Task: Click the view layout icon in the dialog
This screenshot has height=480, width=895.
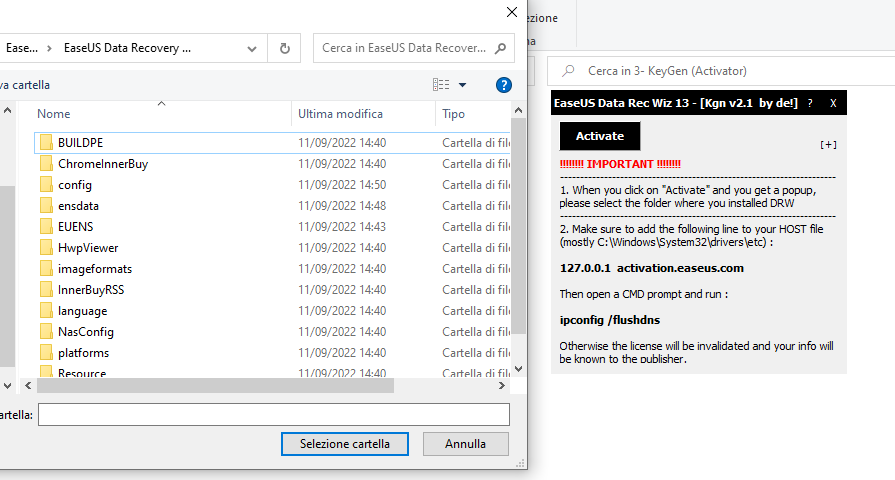Action: click(441, 84)
